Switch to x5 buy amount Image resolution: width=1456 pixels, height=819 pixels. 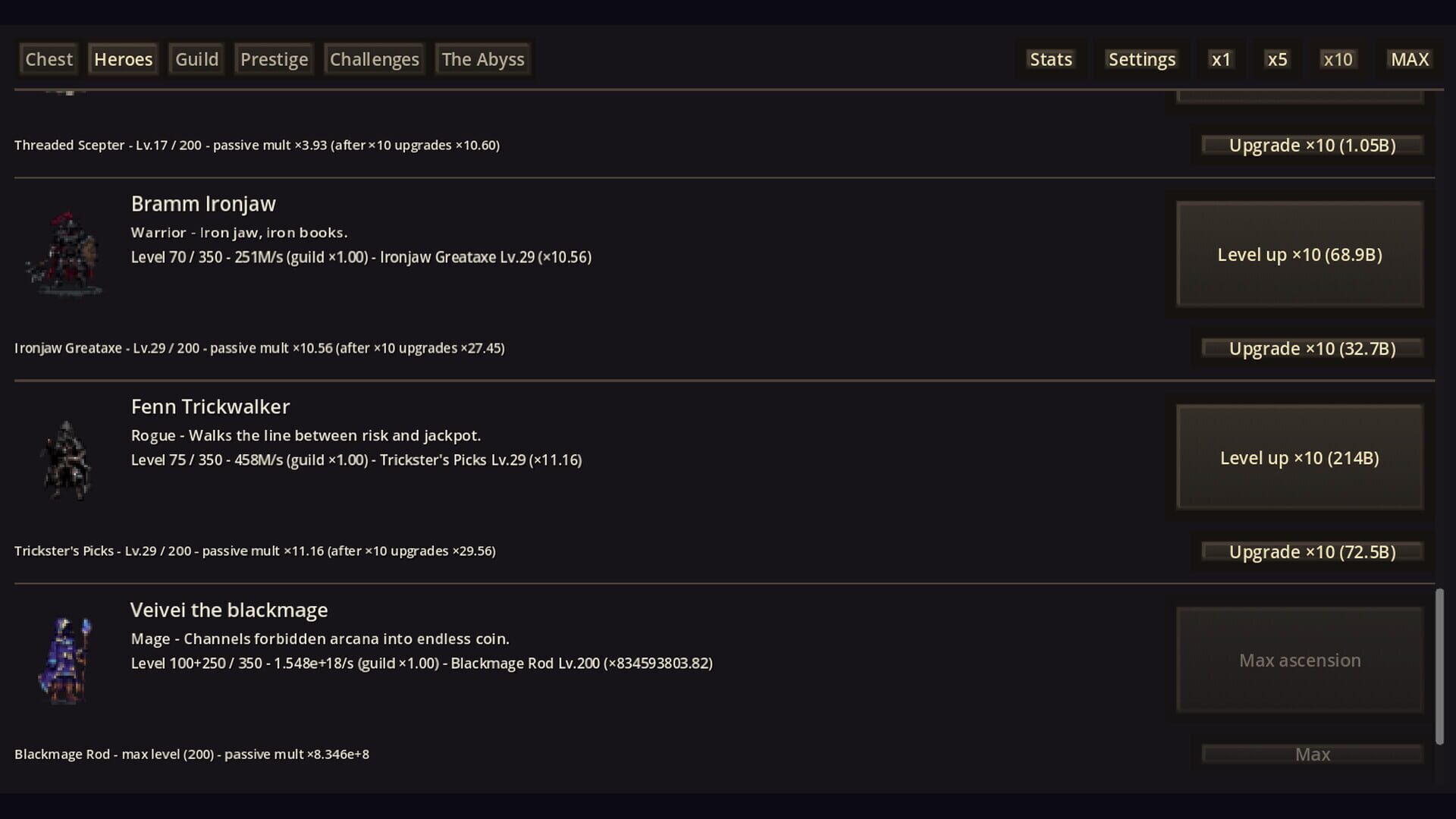coord(1277,58)
